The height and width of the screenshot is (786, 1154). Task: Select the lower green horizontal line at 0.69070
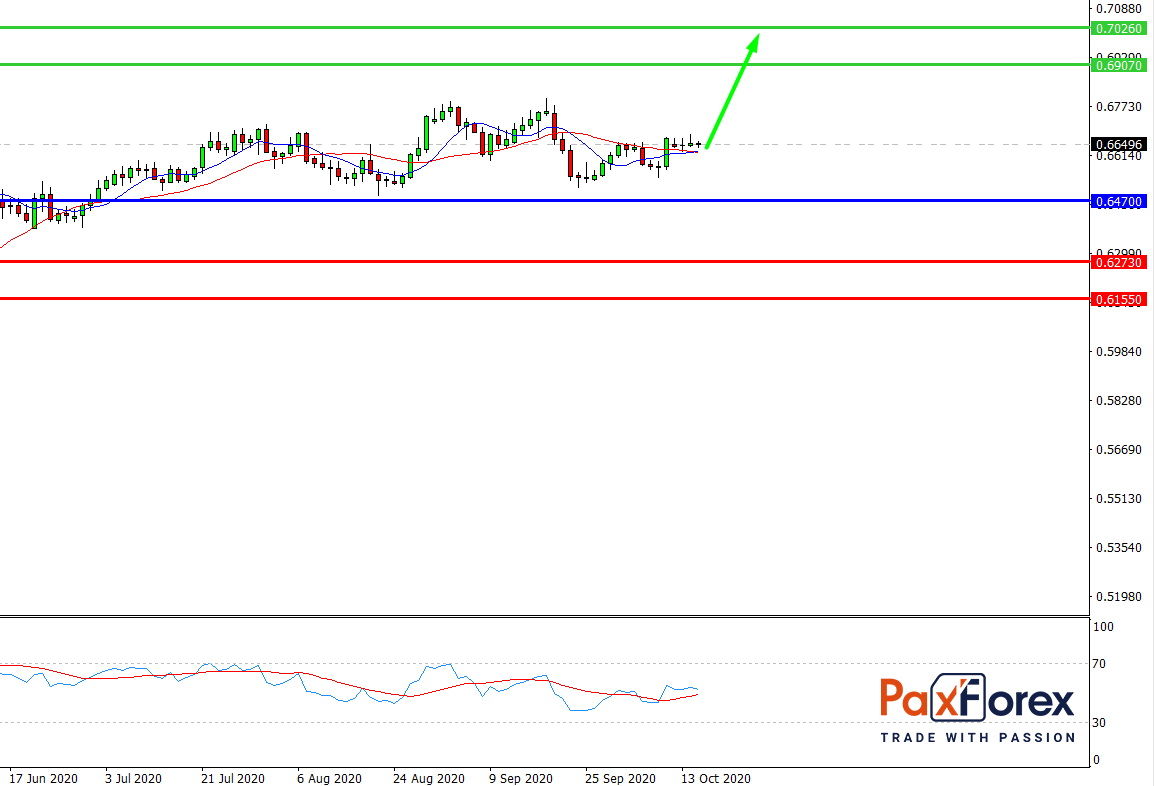545,65
